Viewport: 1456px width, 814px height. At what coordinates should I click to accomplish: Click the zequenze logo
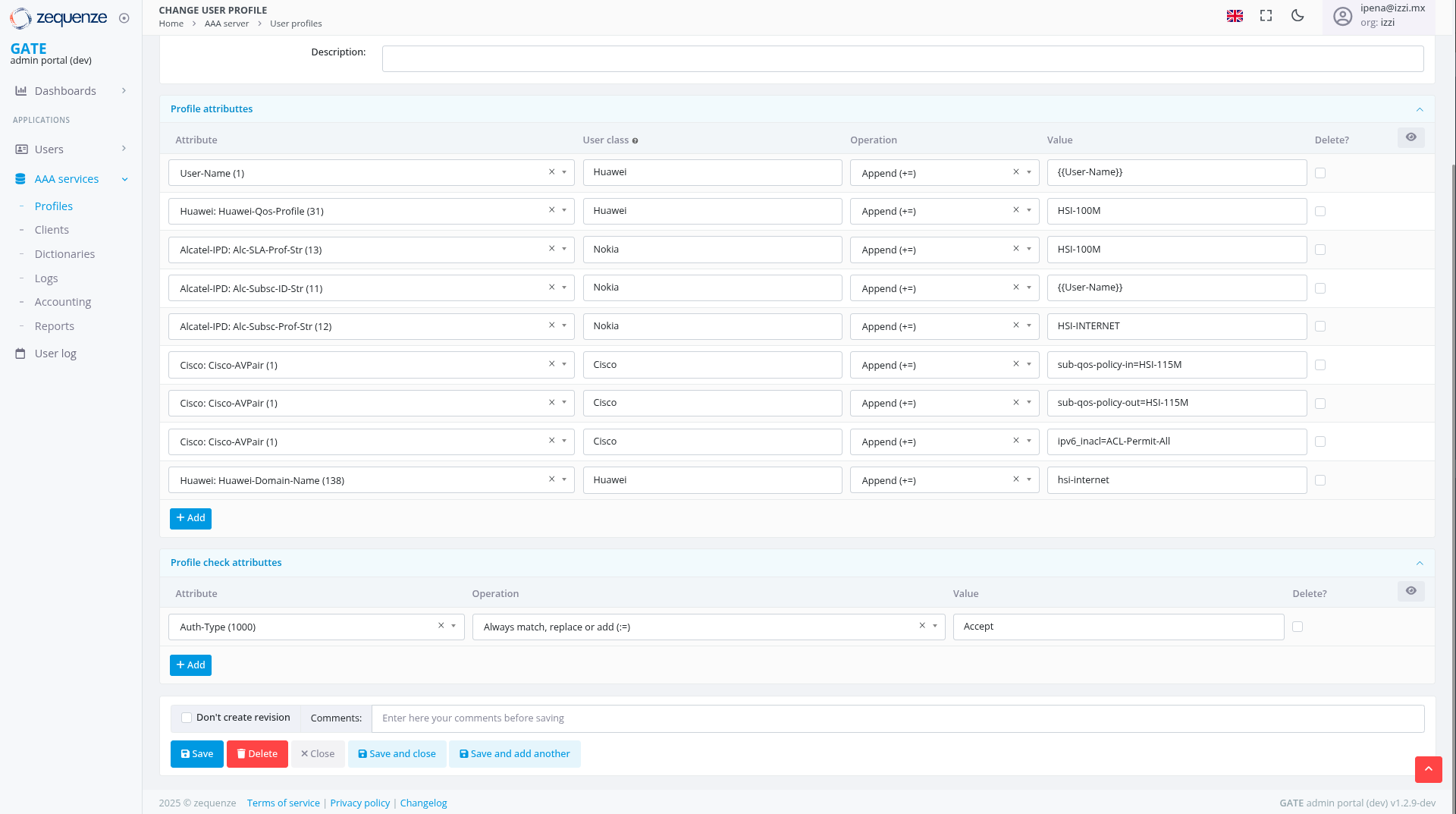[58, 18]
